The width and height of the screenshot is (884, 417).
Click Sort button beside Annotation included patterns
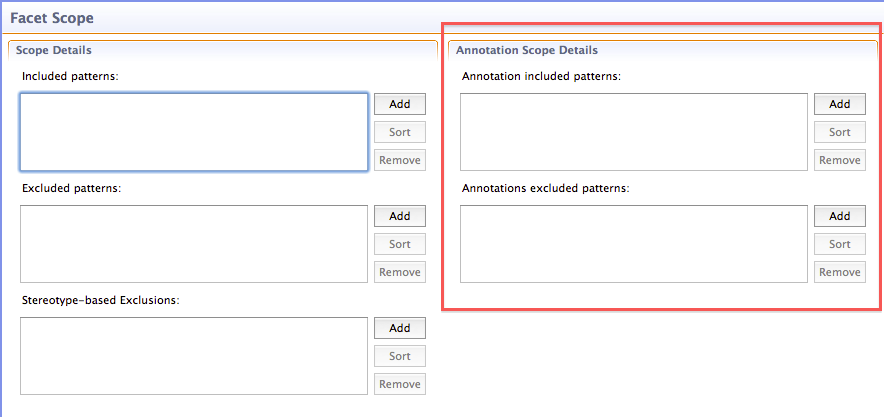pos(839,132)
